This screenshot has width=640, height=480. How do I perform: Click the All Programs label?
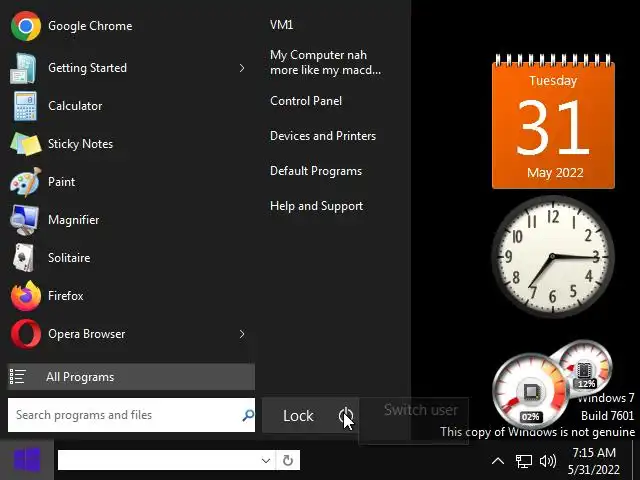(x=80, y=377)
